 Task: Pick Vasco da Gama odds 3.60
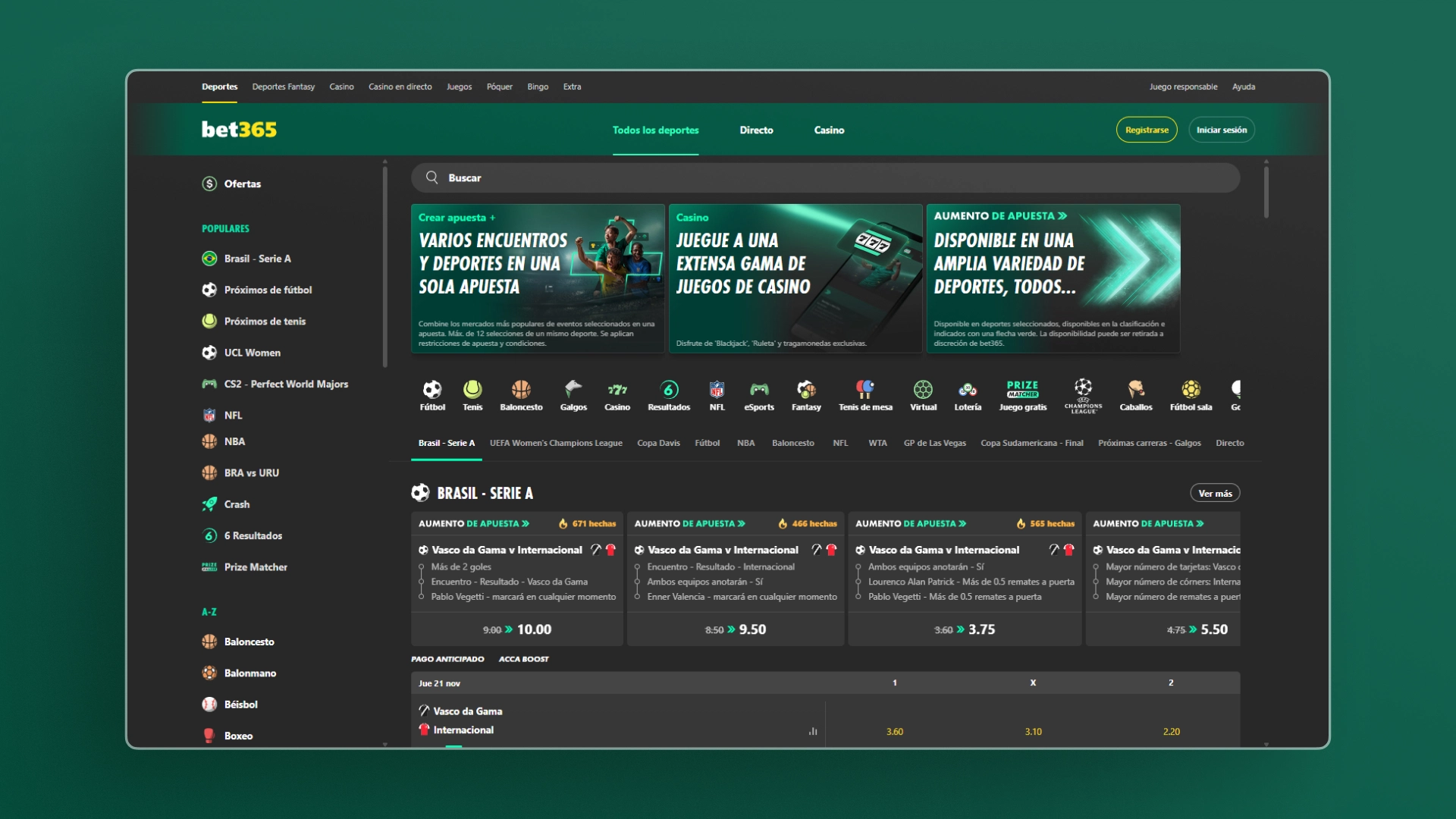(x=895, y=732)
